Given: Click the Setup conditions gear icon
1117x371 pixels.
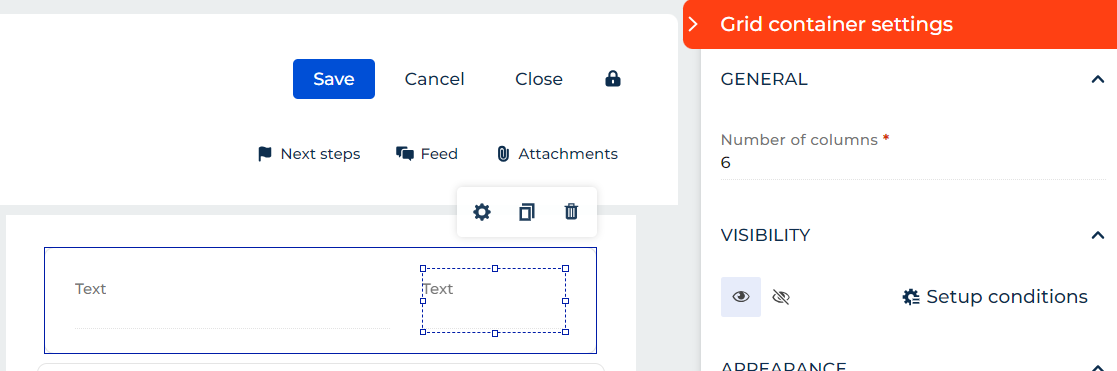Looking at the screenshot, I should [910, 297].
